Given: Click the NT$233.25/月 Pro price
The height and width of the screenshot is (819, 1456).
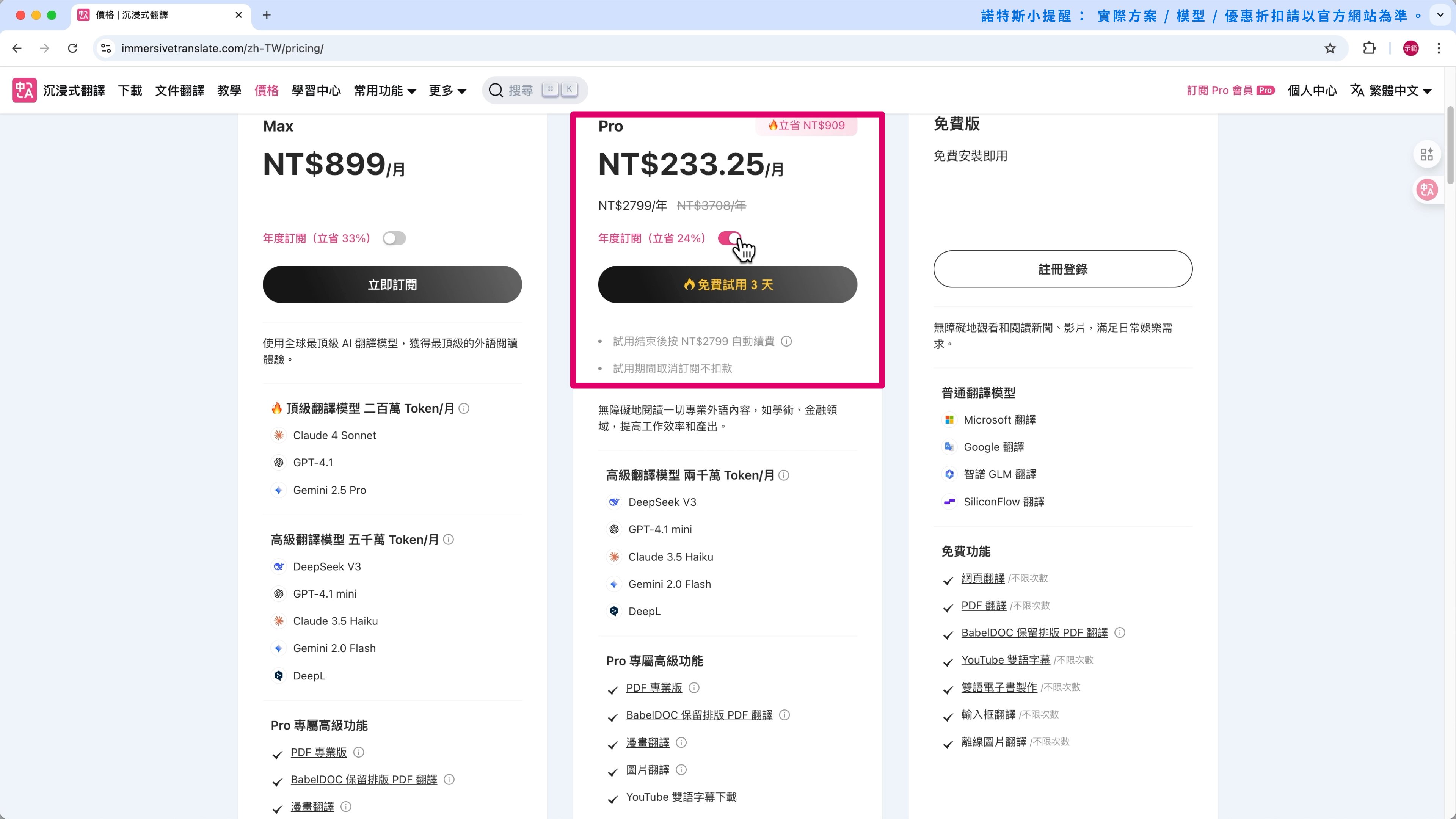Looking at the screenshot, I should point(691,165).
